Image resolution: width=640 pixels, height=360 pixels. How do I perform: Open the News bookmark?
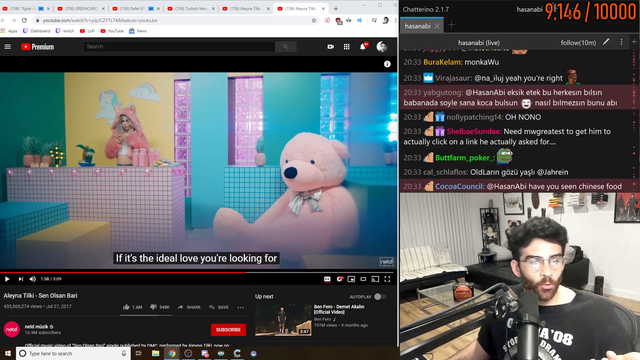[138, 31]
